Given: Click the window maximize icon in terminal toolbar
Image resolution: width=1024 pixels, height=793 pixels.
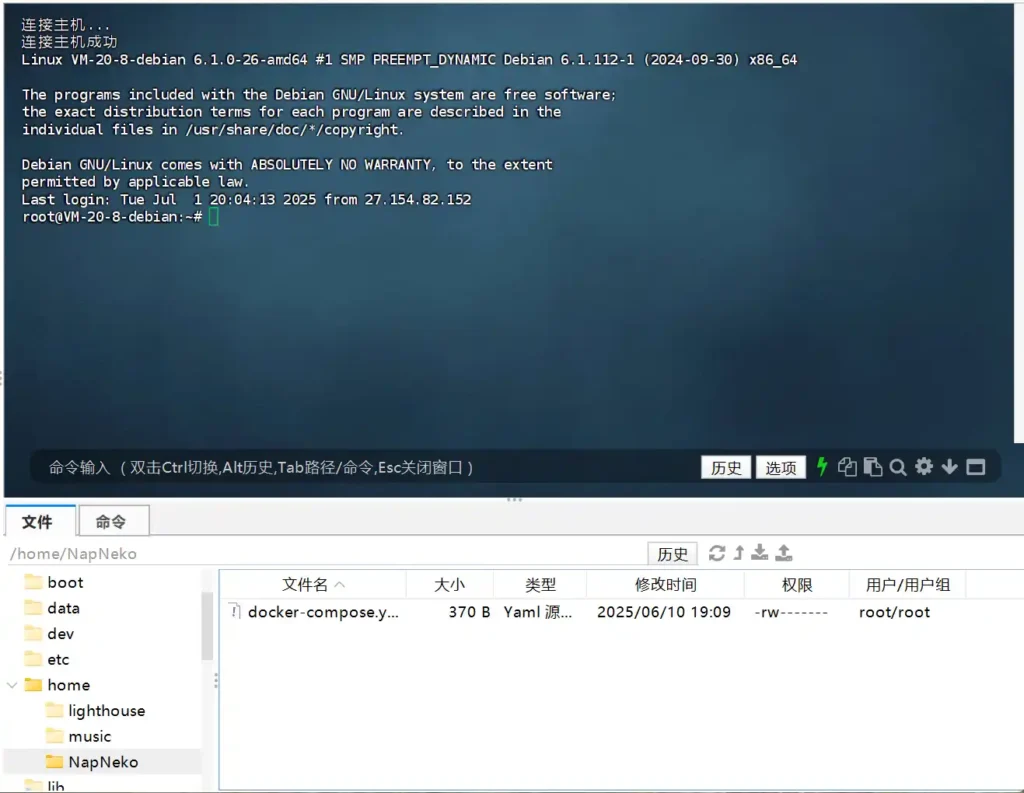Looking at the screenshot, I should pyautogui.click(x=976, y=467).
